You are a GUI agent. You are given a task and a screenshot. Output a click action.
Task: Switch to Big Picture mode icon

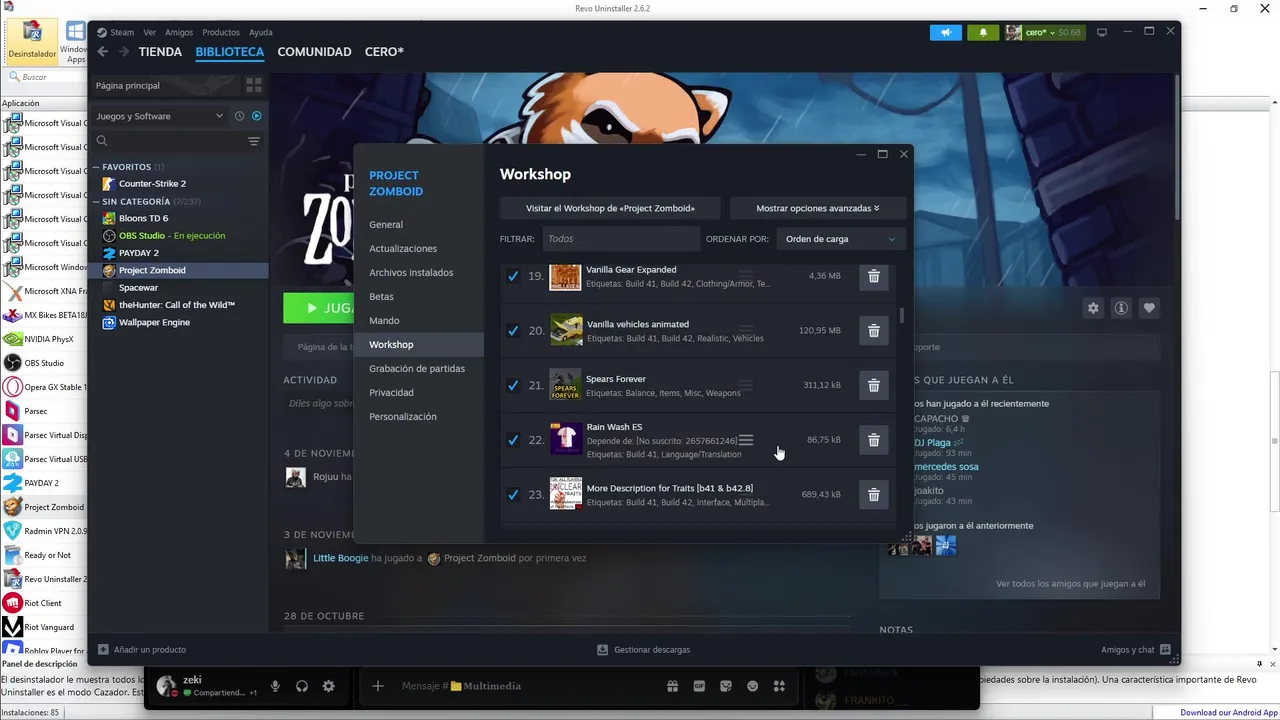click(x=1102, y=32)
